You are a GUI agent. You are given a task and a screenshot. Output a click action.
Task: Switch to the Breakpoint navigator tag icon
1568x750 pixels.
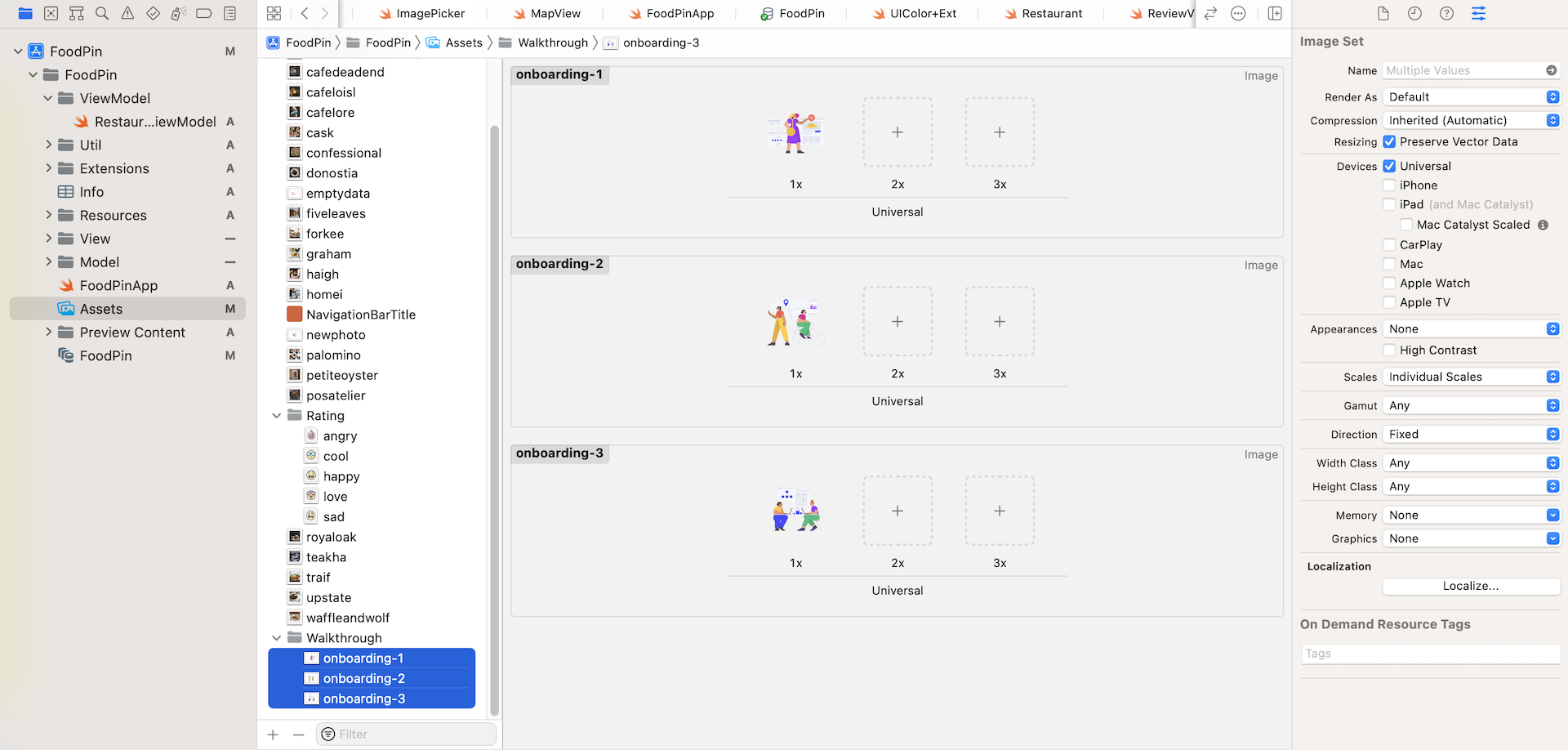pyautogui.click(x=203, y=13)
